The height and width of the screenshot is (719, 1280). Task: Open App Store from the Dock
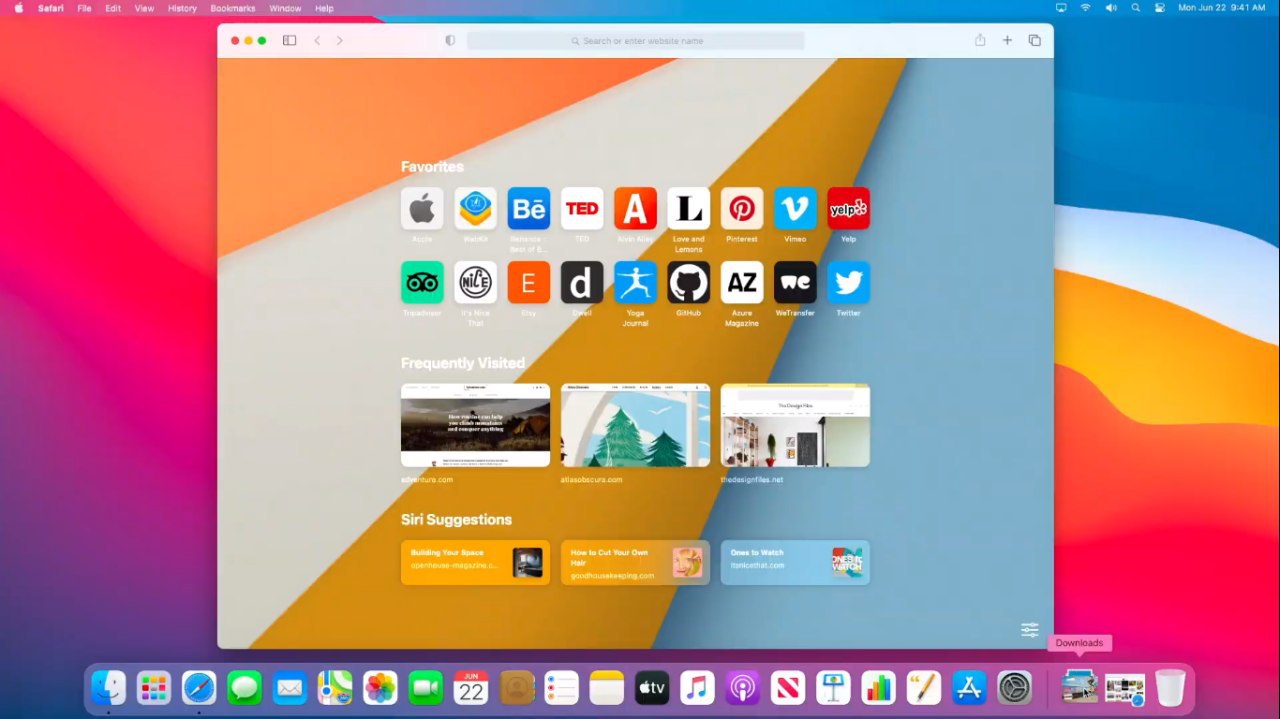(969, 687)
